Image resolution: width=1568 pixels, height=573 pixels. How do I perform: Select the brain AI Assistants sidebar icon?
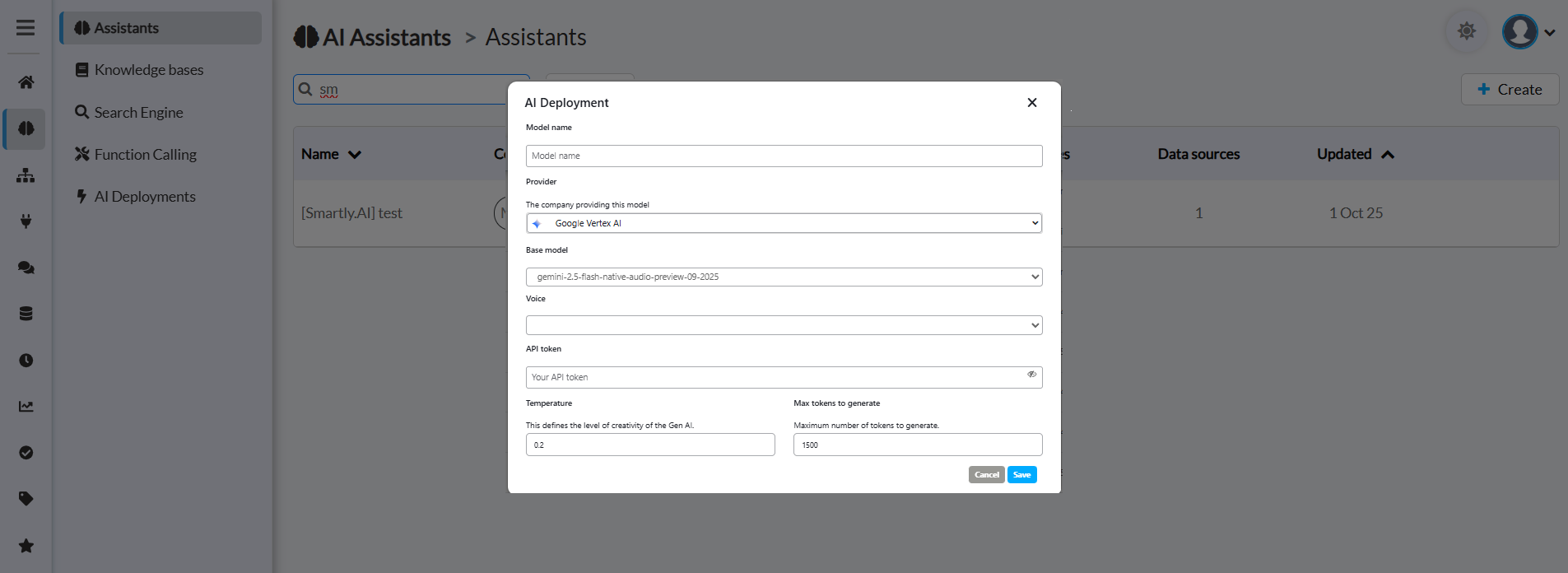coord(26,128)
